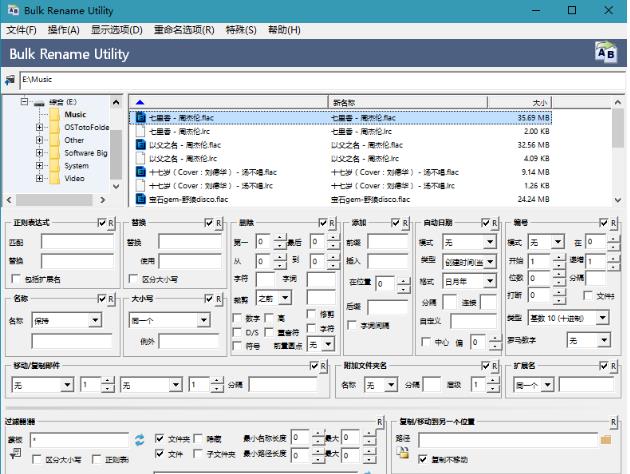
Task: Toggle the D/S checkbox in 删除 group
Action: tap(237, 332)
